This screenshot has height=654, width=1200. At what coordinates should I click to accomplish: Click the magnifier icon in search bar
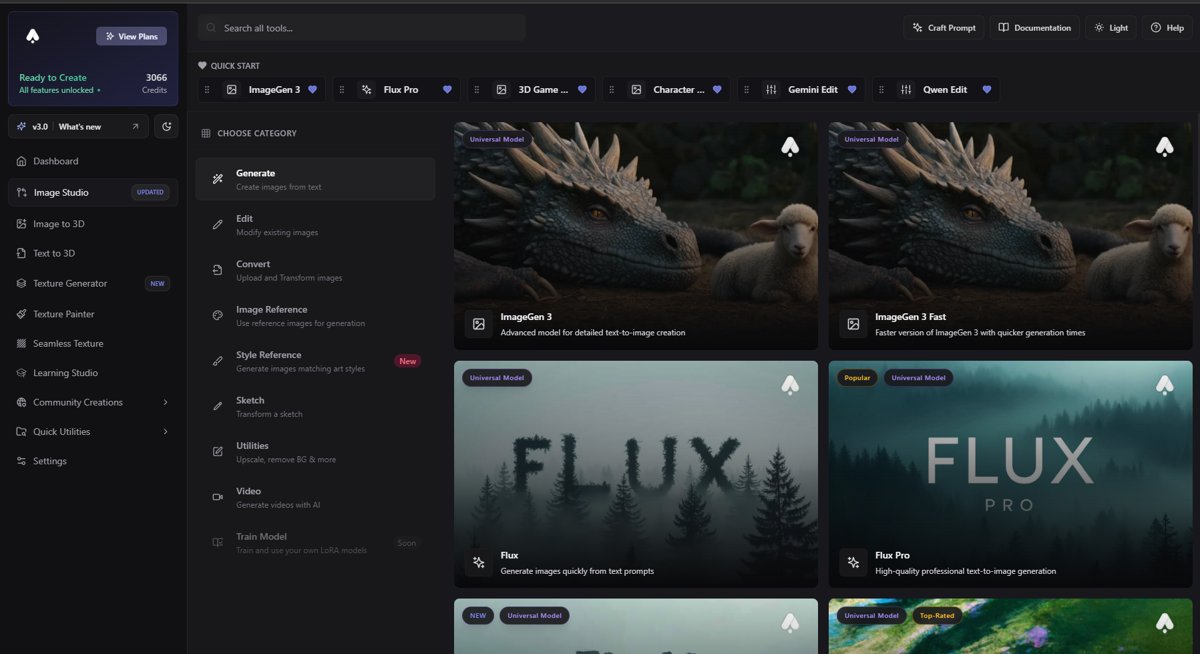coord(211,28)
